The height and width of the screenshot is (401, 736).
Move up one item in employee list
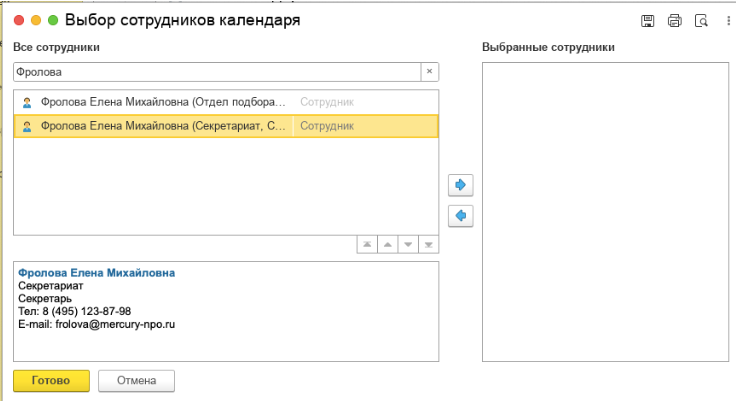click(388, 245)
